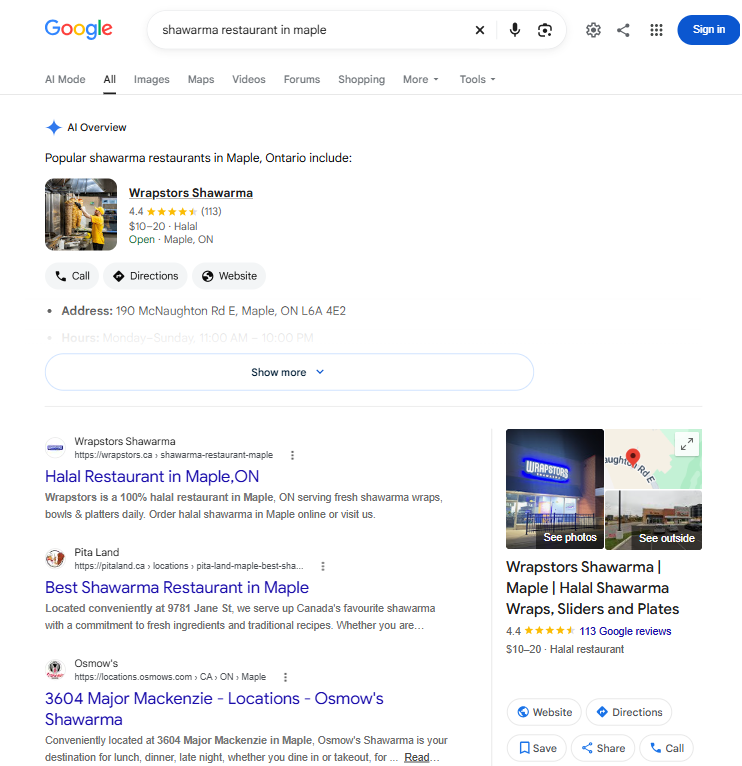Screen dimensions: 742x766
Task: Open See outside street view image
Action: point(654,520)
